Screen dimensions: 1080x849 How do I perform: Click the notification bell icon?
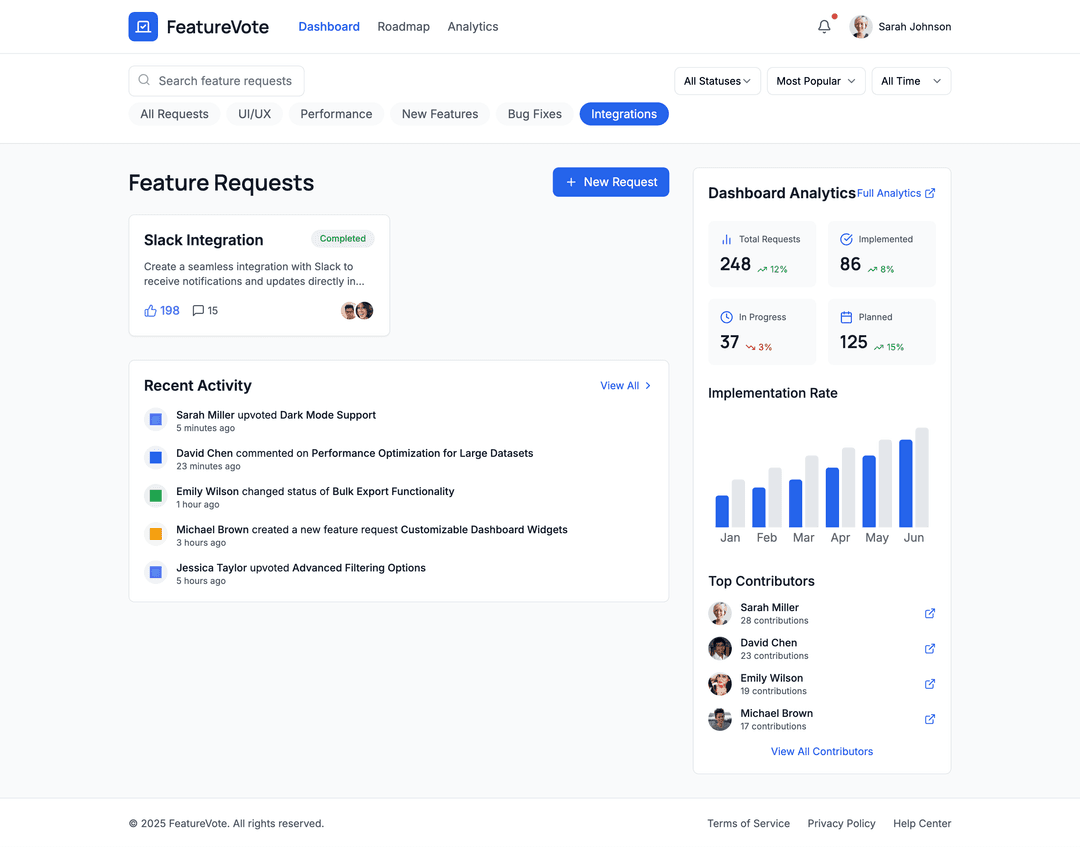[824, 27]
